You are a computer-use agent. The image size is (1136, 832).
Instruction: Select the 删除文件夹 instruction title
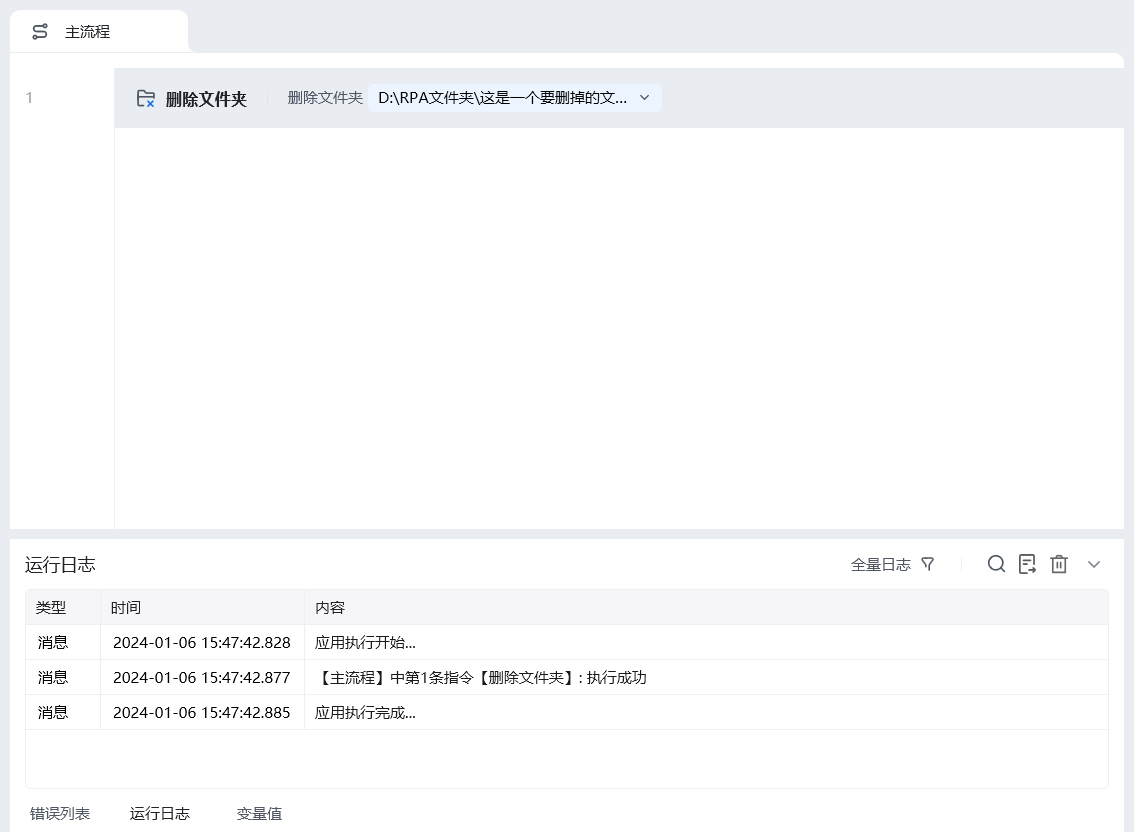coord(206,99)
